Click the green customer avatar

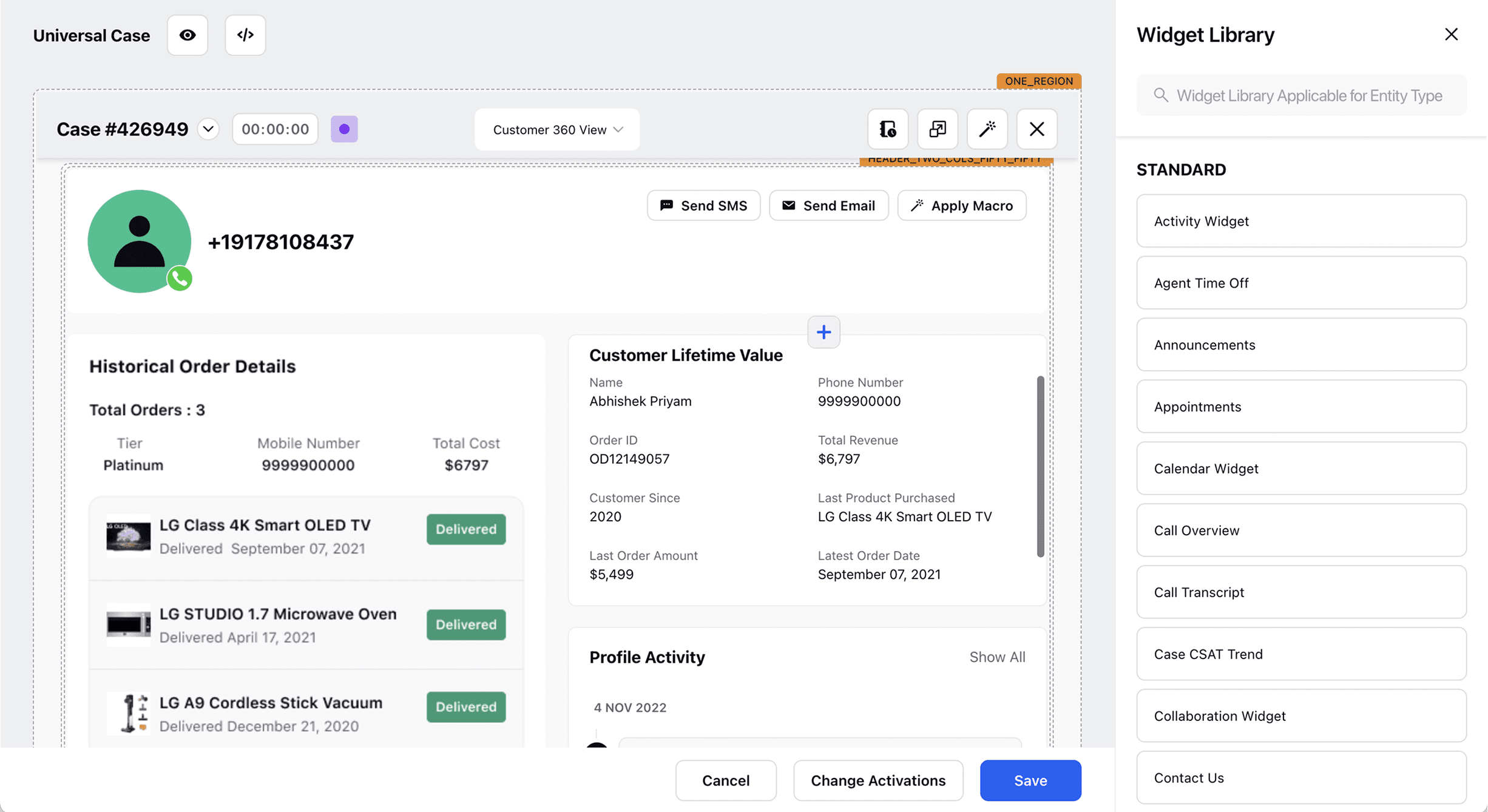pos(139,241)
